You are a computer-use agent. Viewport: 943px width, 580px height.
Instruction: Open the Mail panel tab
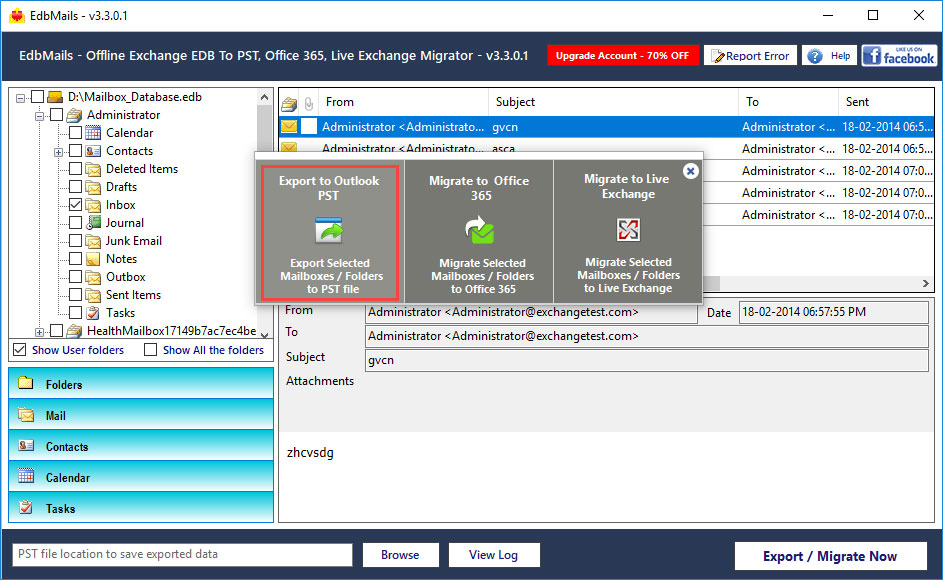tap(141, 415)
